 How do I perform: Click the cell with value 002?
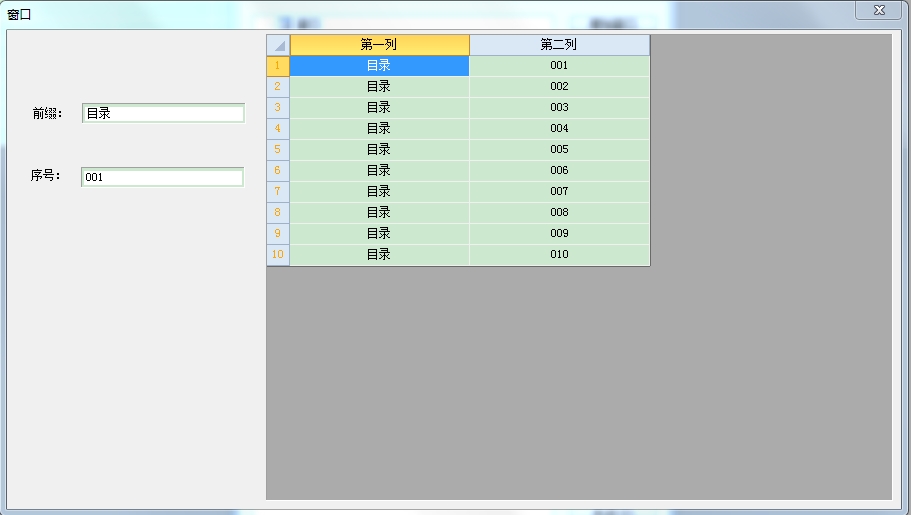click(x=559, y=87)
